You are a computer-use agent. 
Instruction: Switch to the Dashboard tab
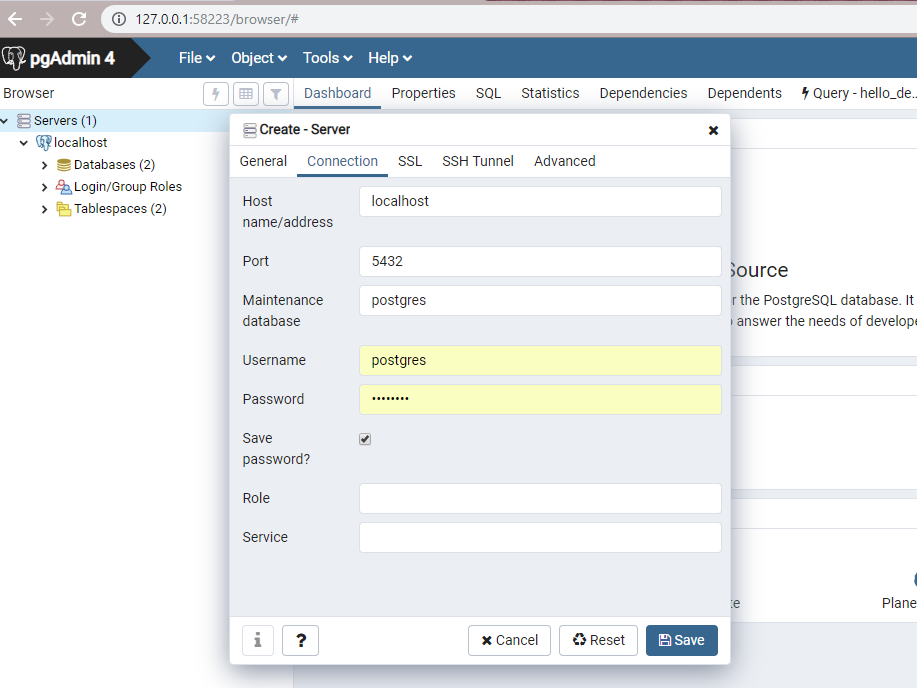337,93
